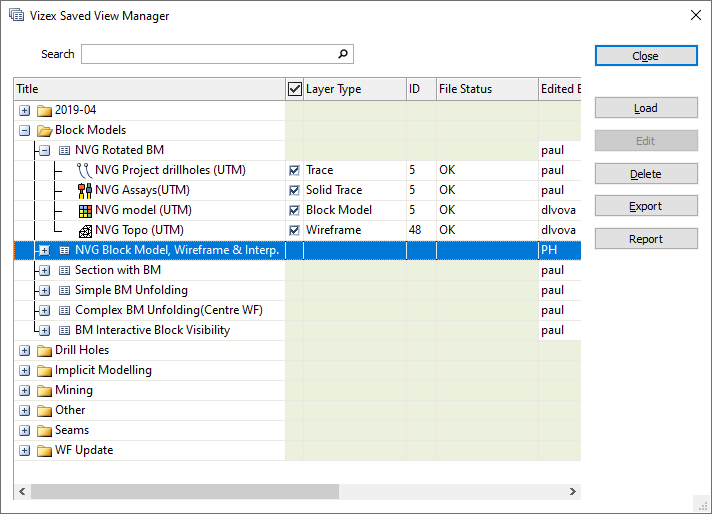Click the Vizex Saved View Manager title icon
The image size is (712, 516).
pos(16,15)
